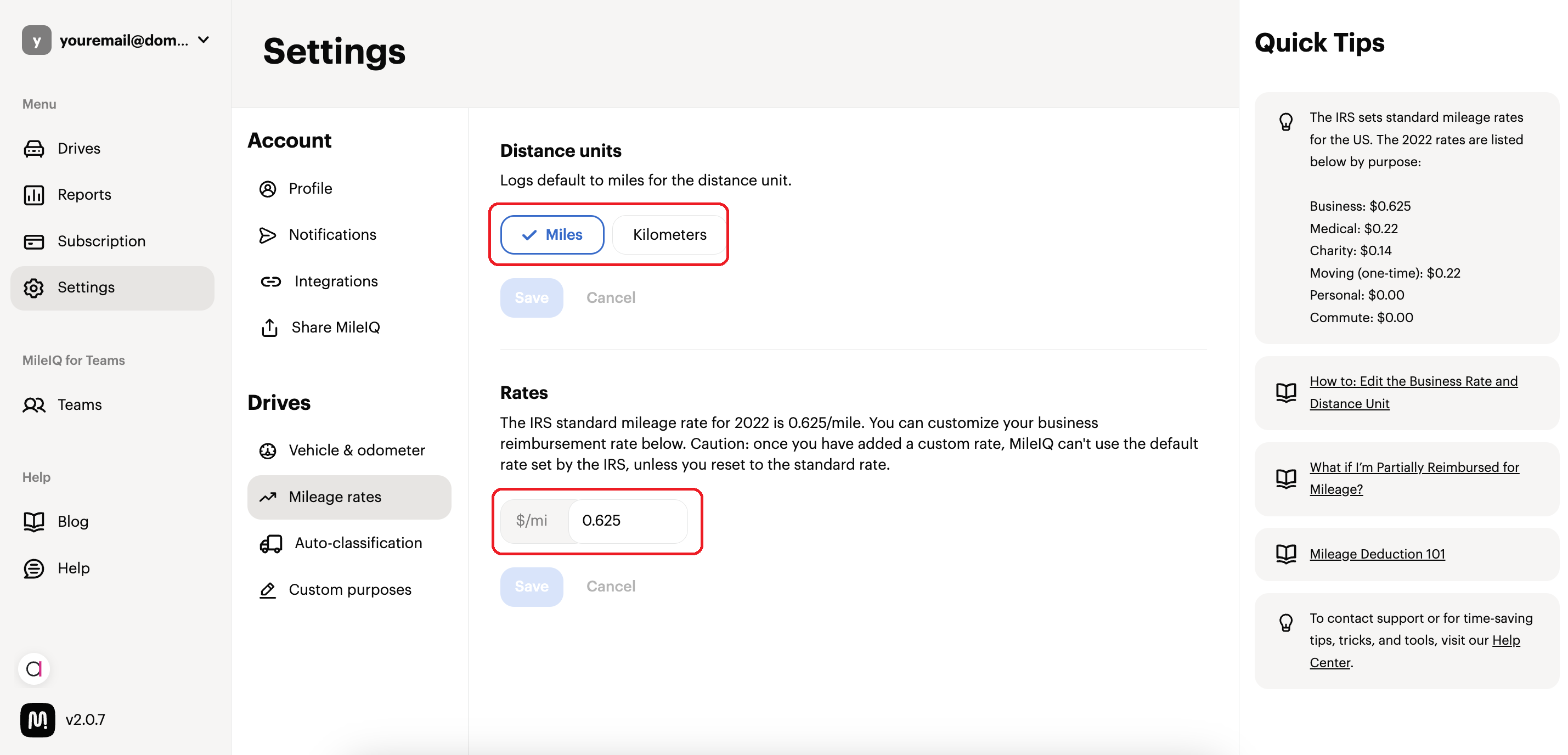This screenshot has height=755, width=1568.
Task: Open the Profile settings section
Action: (x=349, y=189)
